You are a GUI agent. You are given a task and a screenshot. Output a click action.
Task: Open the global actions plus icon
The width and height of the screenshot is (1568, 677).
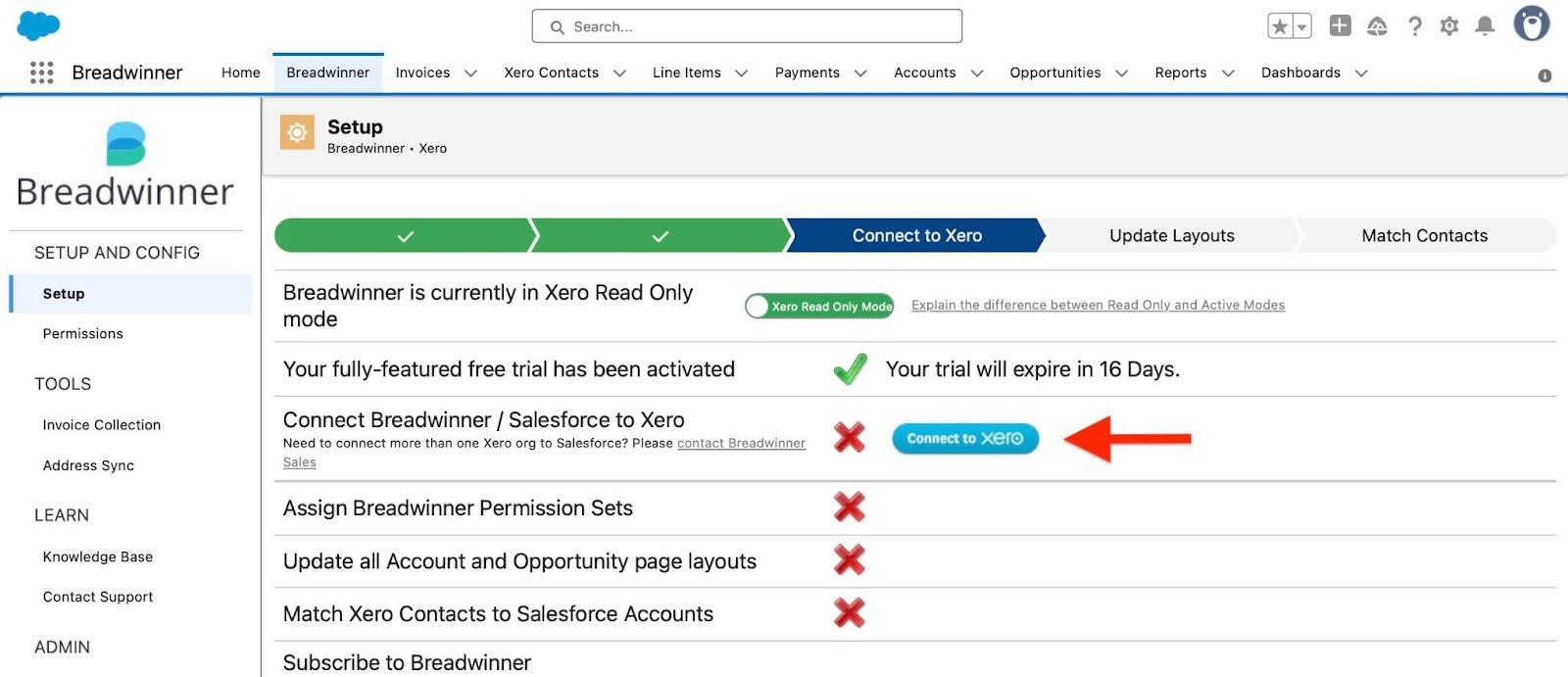tap(1340, 26)
